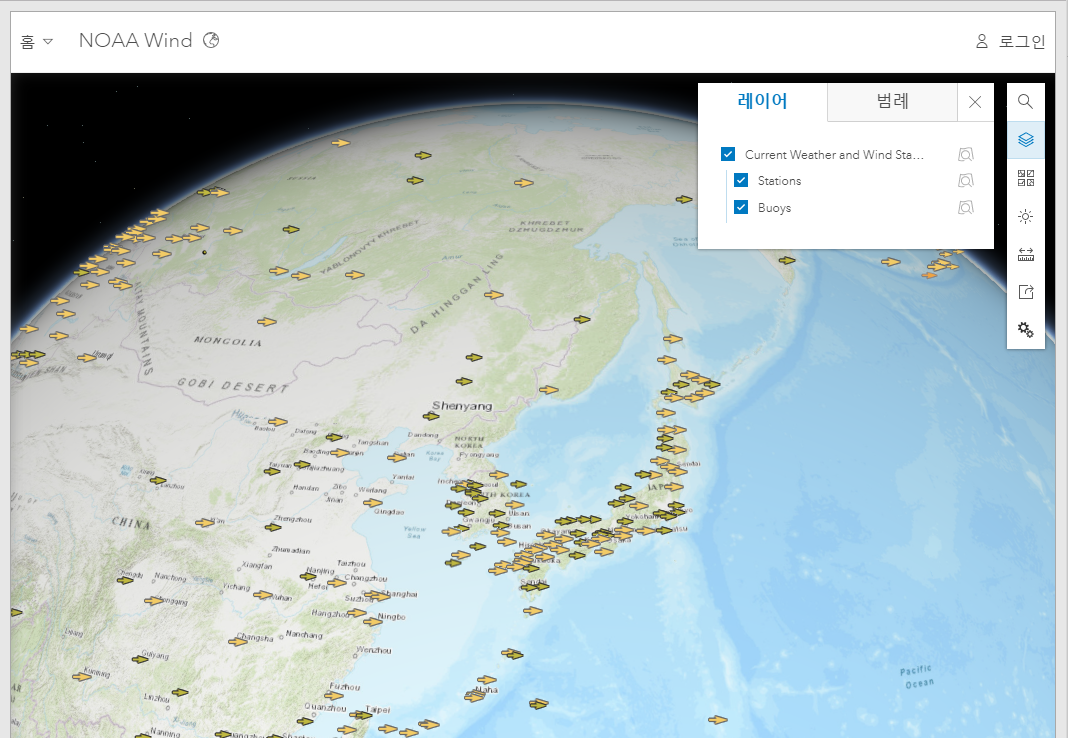The height and width of the screenshot is (738, 1068).
Task: Switch to the 레이어 tab
Action: tap(763, 101)
